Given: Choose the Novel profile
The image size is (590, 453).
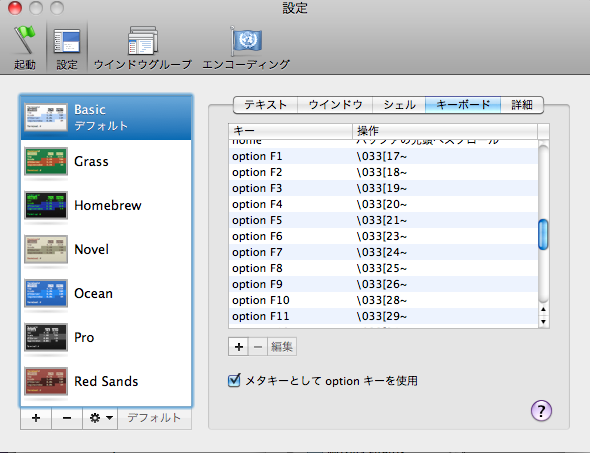Looking at the screenshot, I should [x=106, y=249].
